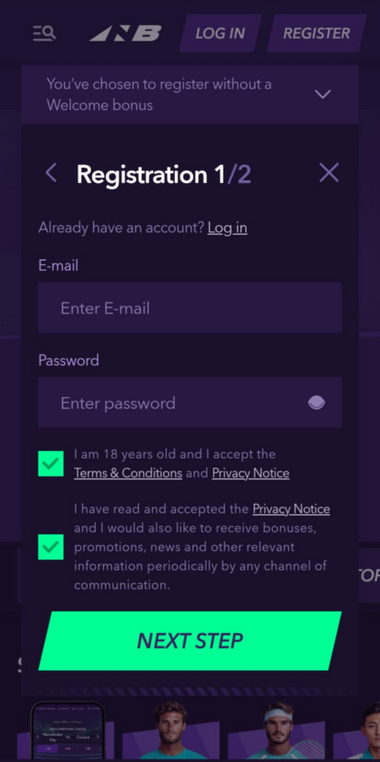The height and width of the screenshot is (762, 380).
Task: Uncheck the receive bonuses and promotions checkbox
Action: (51, 547)
